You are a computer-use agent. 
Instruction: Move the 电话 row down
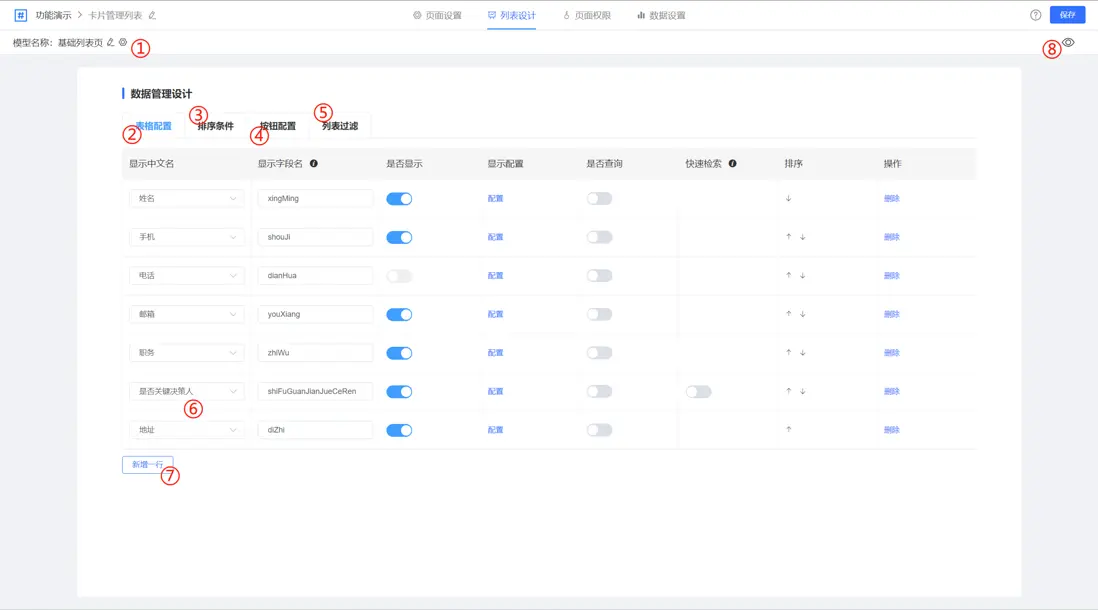click(x=802, y=275)
